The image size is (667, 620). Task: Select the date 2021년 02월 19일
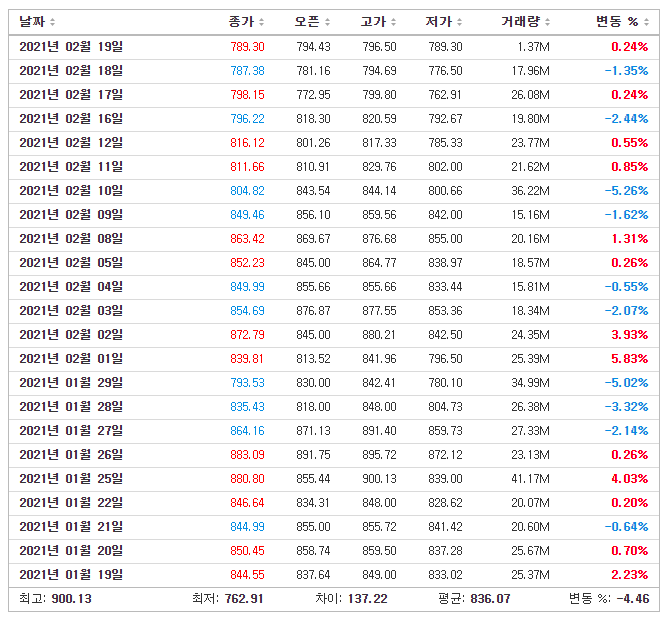click(x=71, y=46)
